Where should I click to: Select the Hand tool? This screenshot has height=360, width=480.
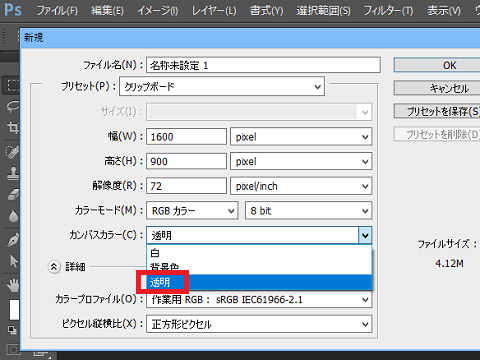pyautogui.click(x=13, y=286)
